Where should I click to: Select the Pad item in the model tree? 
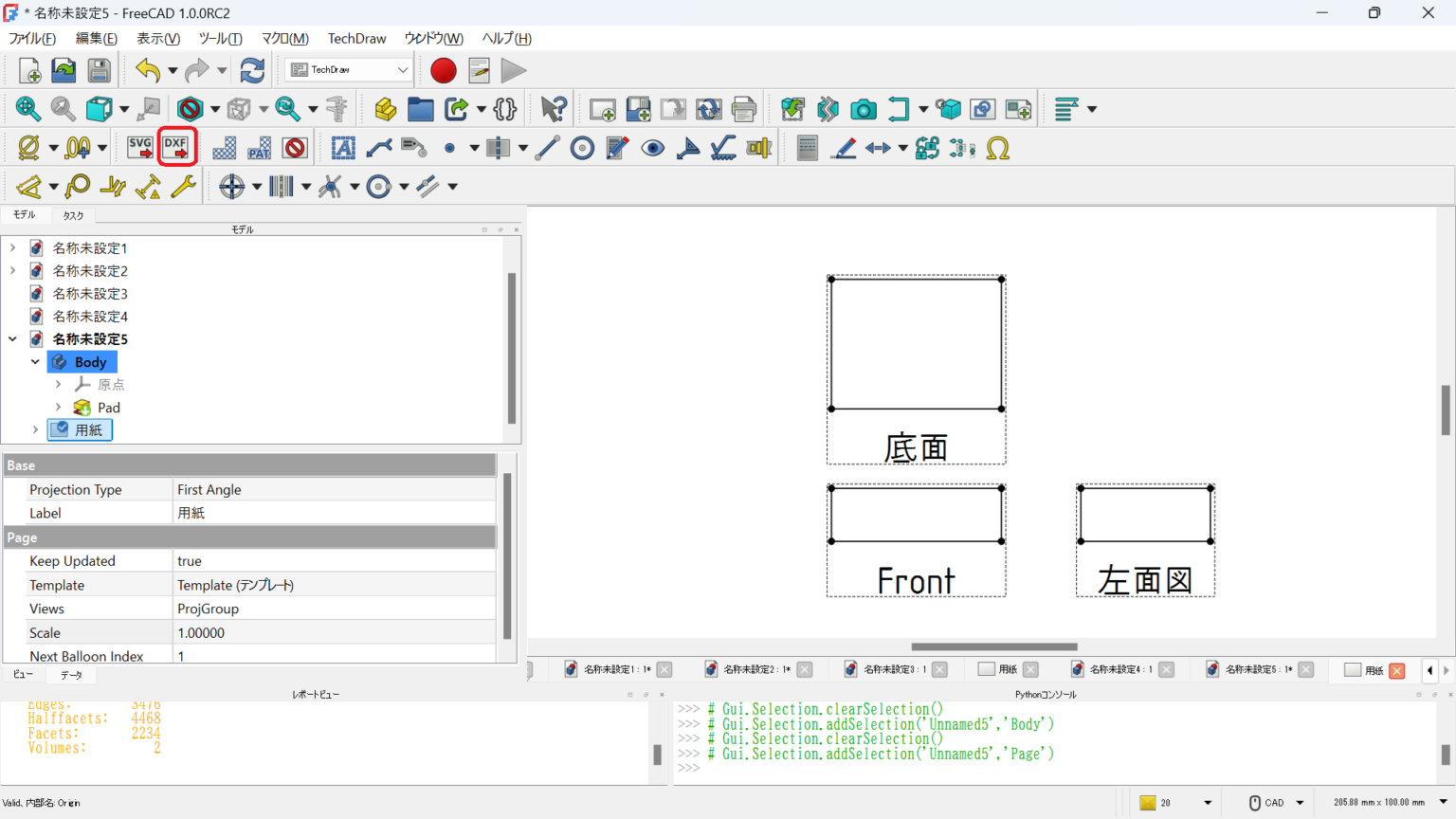[x=107, y=407]
